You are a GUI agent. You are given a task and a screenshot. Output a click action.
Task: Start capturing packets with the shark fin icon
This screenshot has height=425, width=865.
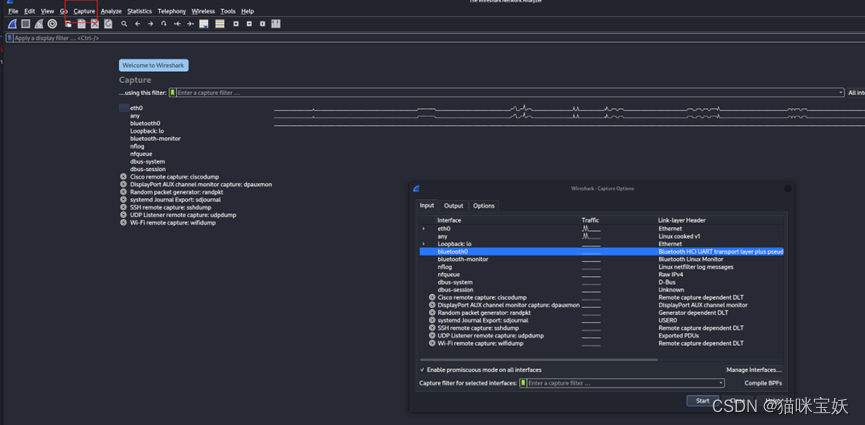pyautogui.click(x=12, y=24)
